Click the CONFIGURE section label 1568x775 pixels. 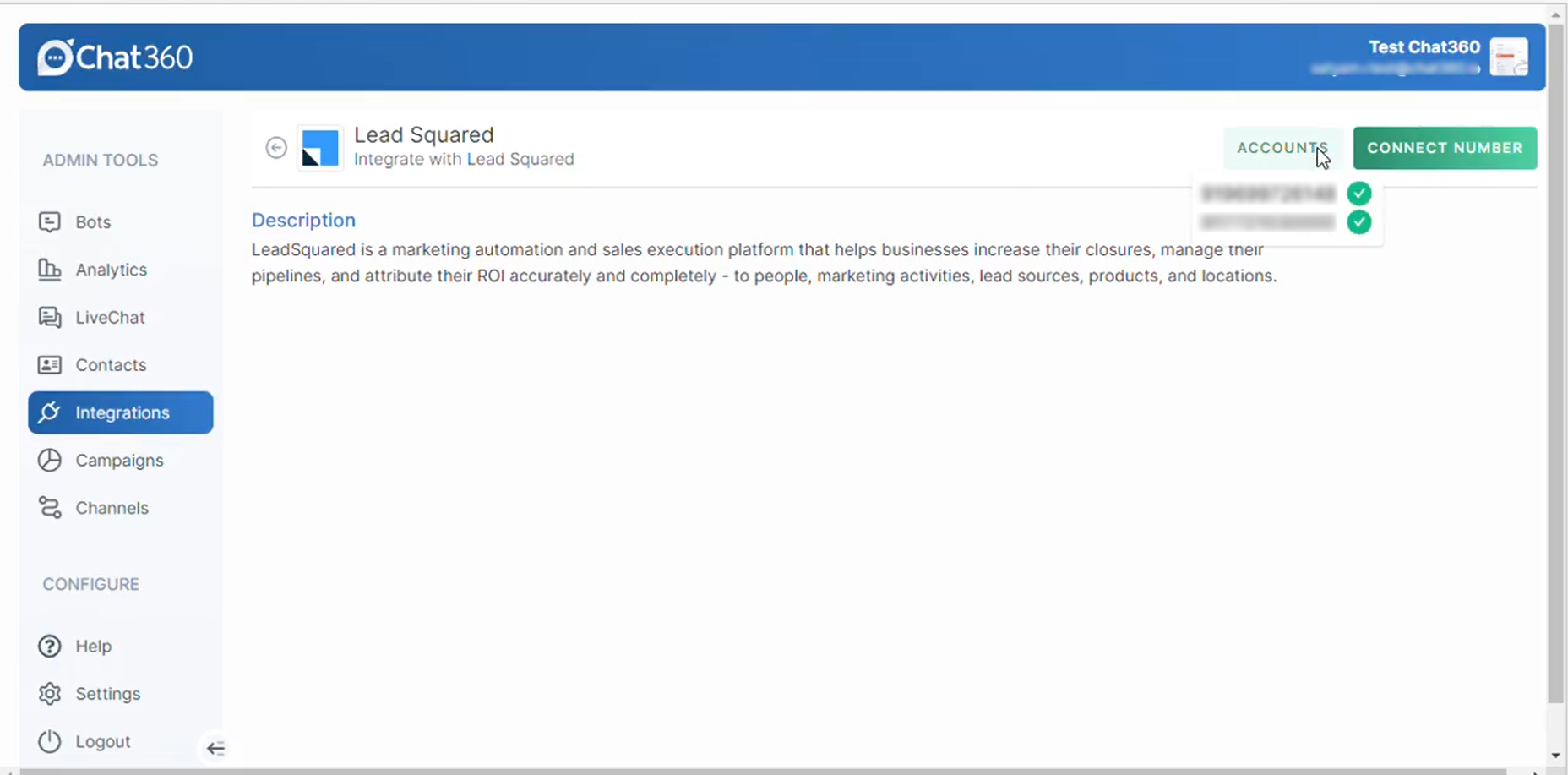91,584
